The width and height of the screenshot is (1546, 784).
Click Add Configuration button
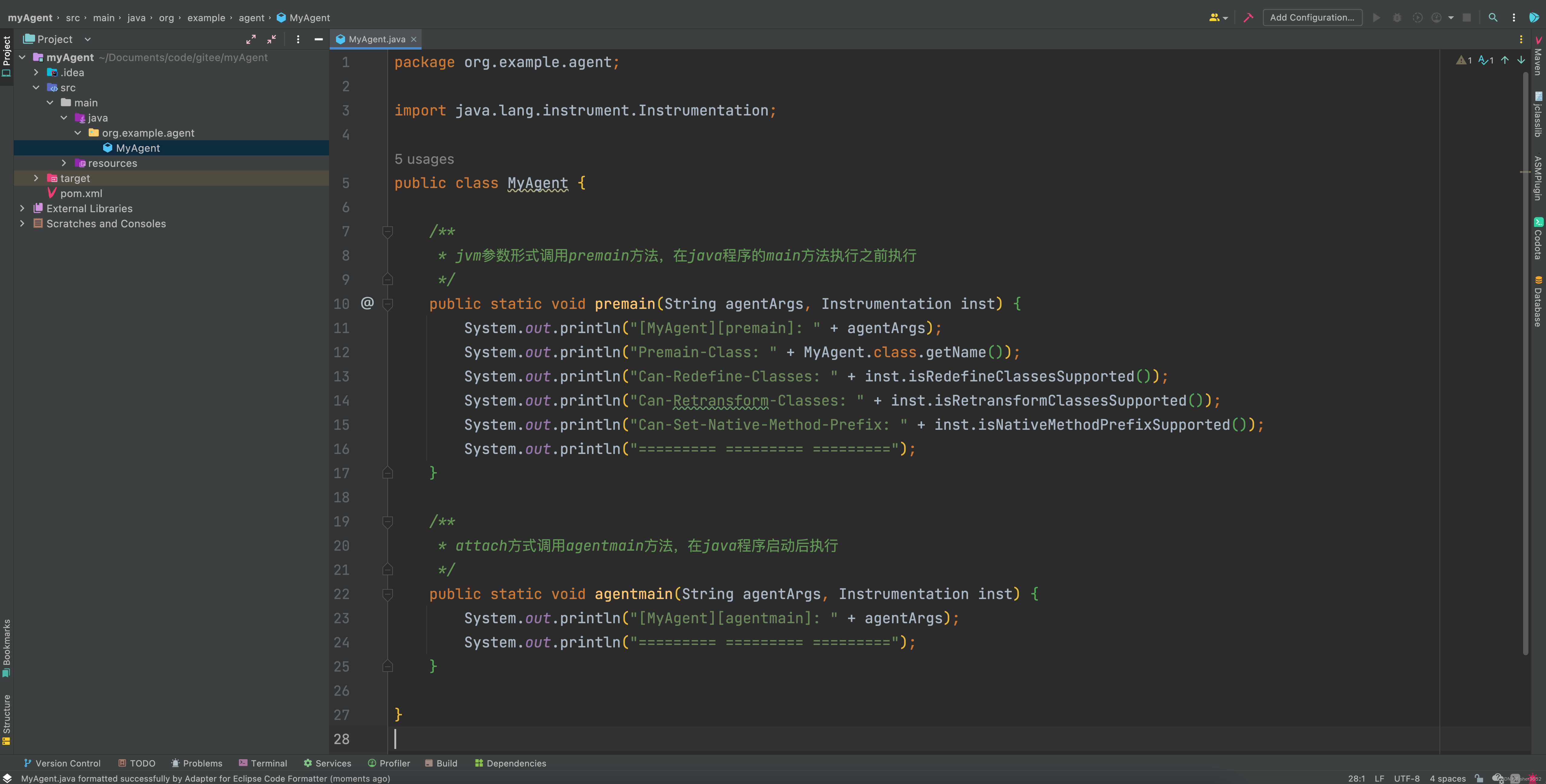point(1313,18)
